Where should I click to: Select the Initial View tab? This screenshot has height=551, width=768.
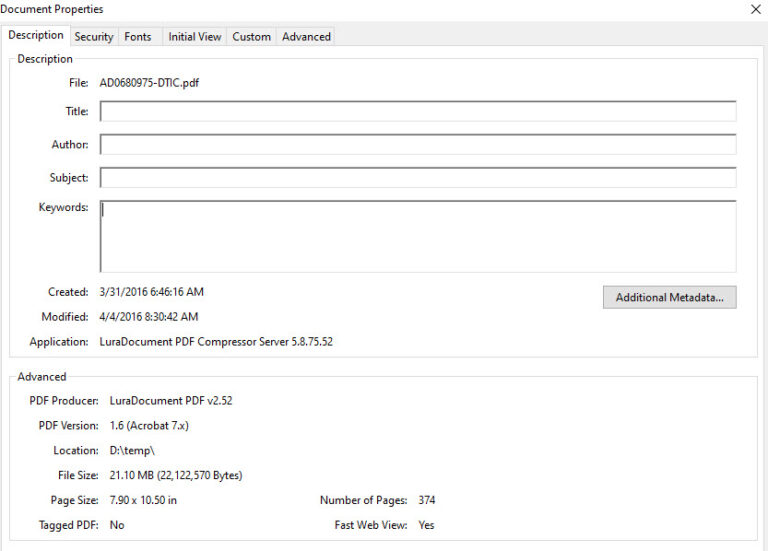tap(194, 37)
